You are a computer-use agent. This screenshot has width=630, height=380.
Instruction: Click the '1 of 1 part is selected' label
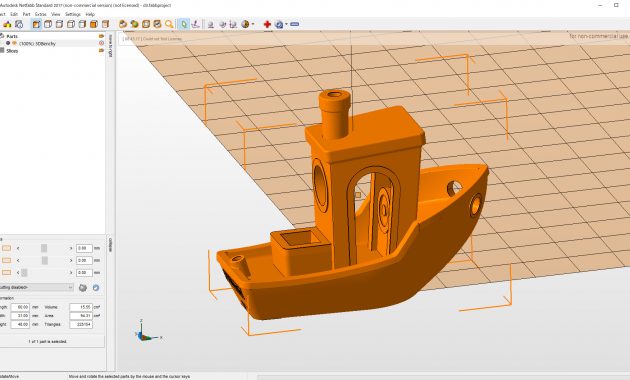(x=47, y=341)
